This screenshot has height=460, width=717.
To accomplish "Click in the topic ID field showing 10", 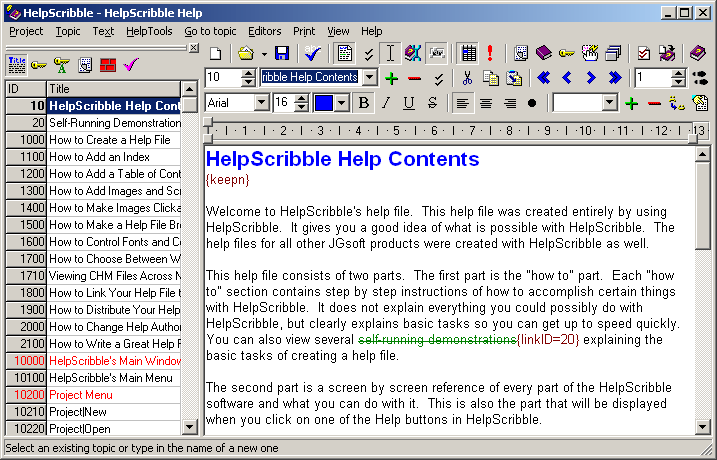I will pyautogui.click(x=229, y=78).
